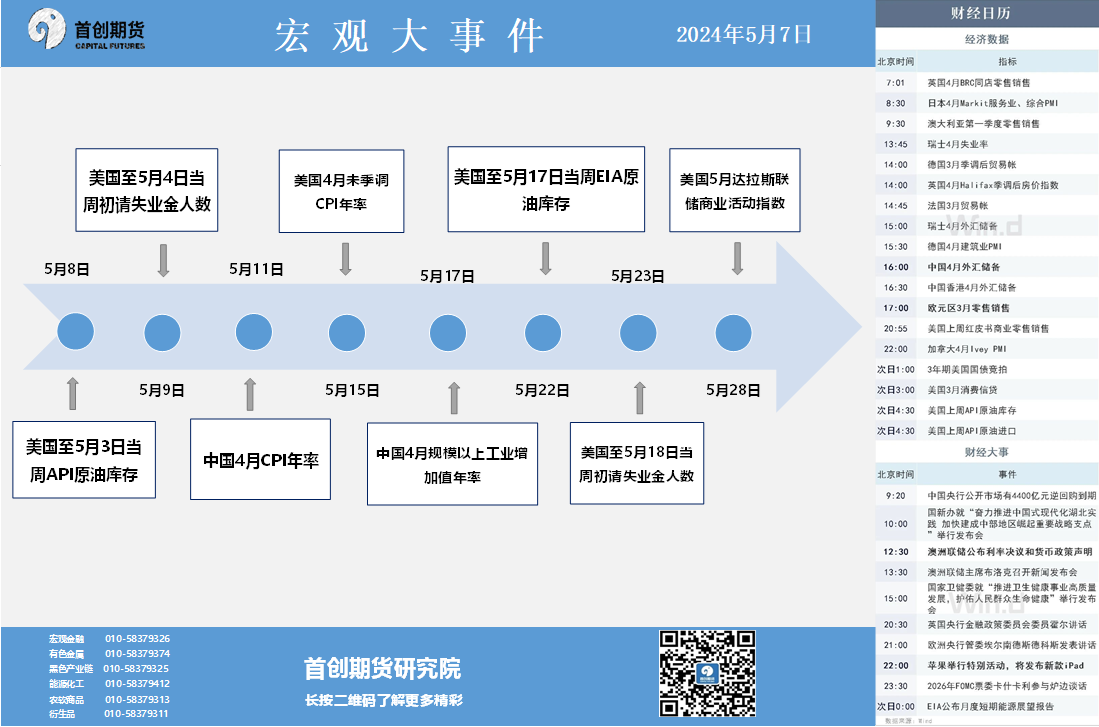
Task: Click the 宏观金融 phone number 010-58379326
Action: click(x=137, y=639)
